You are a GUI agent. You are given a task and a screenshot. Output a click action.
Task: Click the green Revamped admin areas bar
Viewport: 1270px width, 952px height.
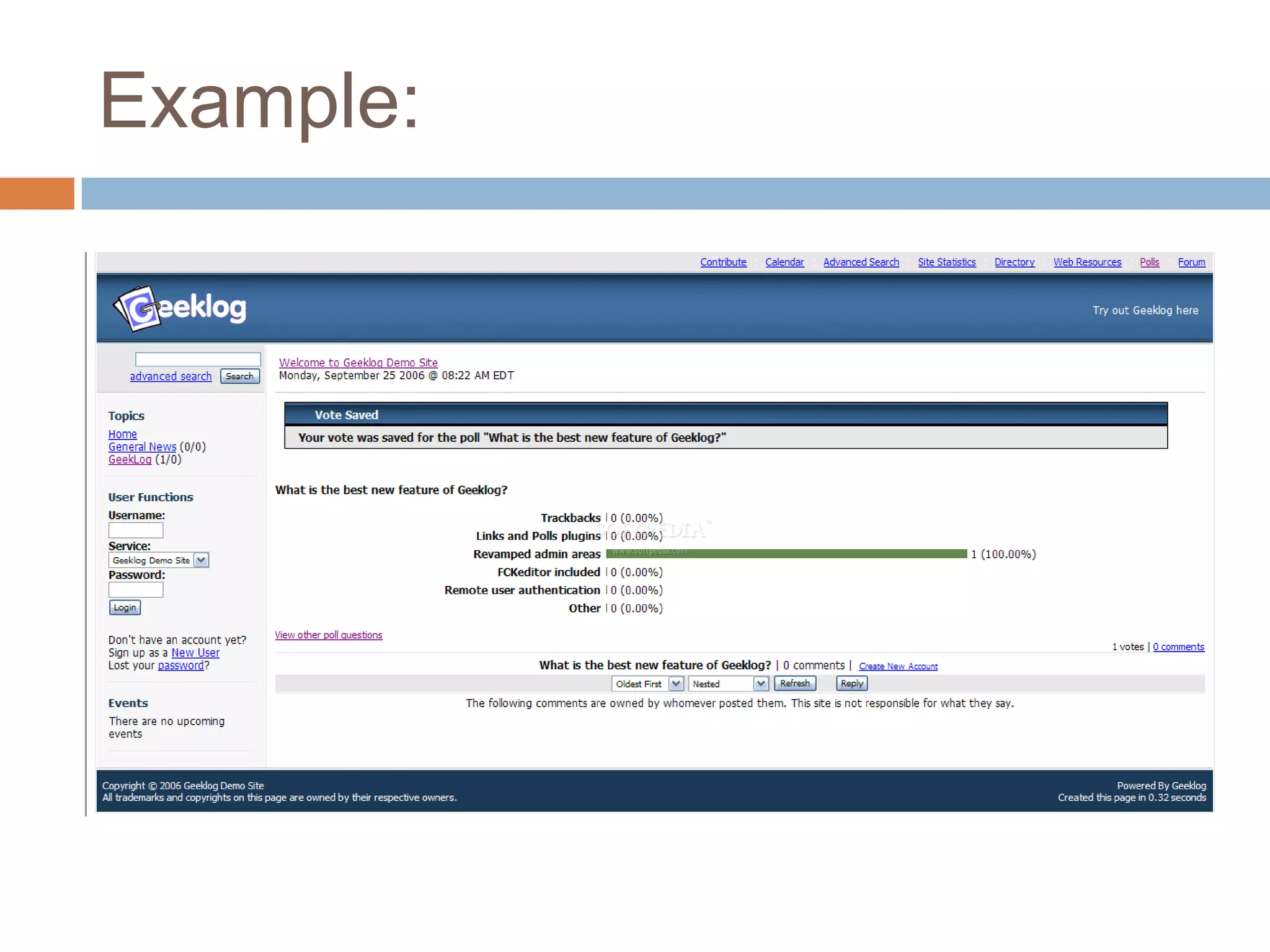point(786,554)
